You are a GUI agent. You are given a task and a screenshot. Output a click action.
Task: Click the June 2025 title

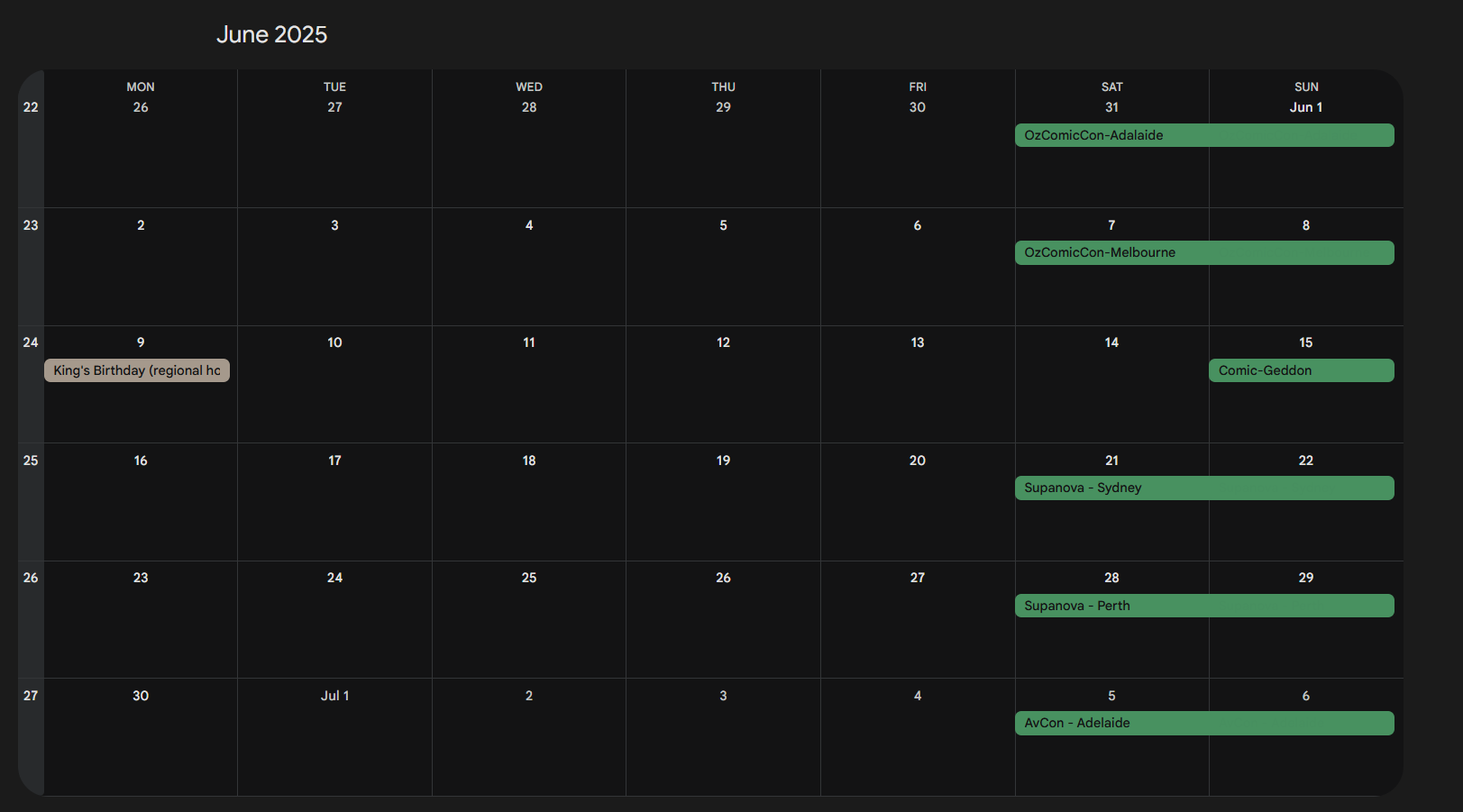point(271,34)
